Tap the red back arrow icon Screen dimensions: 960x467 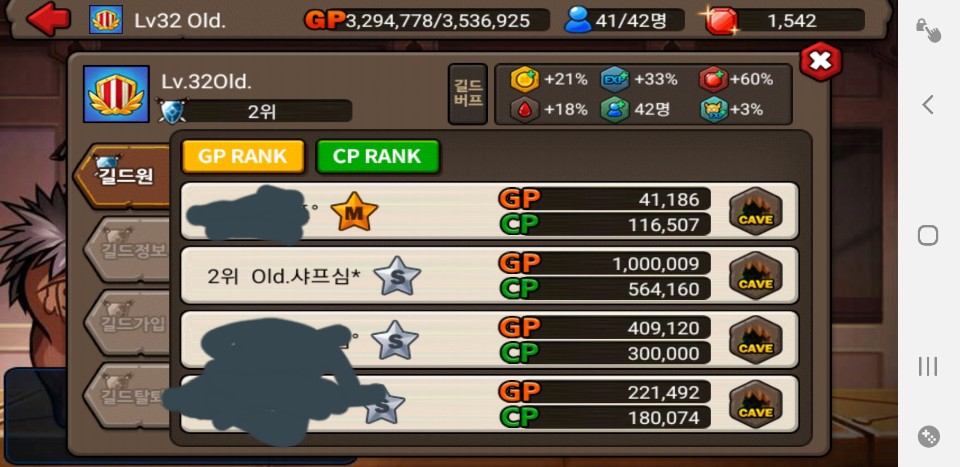pyautogui.click(x=48, y=19)
